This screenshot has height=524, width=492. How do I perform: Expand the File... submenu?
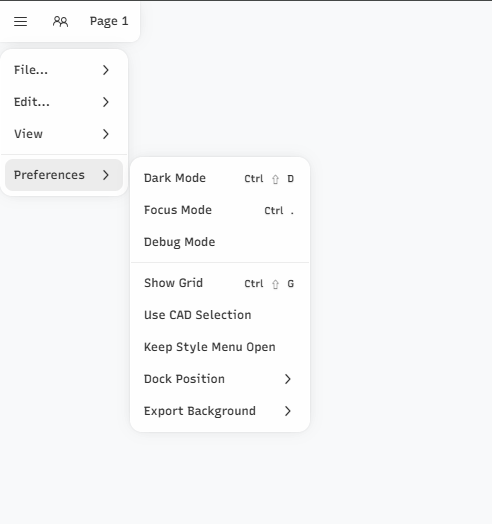pyautogui.click(x=64, y=70)
